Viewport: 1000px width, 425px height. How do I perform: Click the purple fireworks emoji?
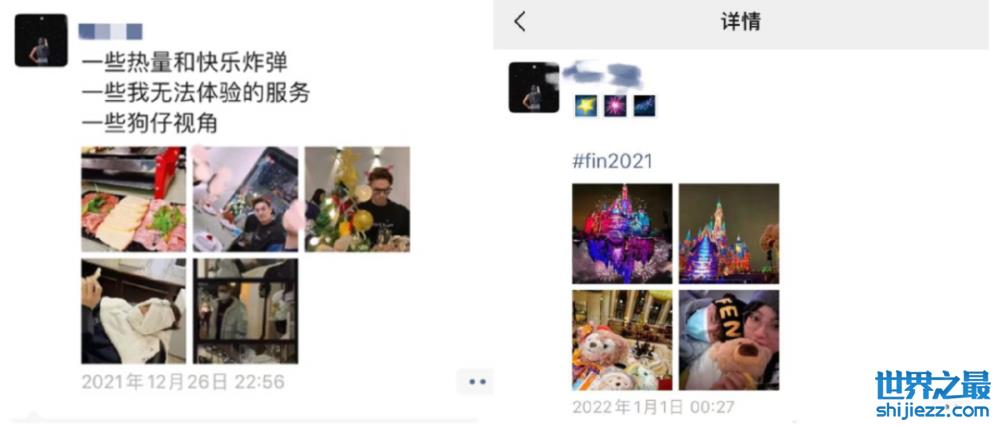615,106
